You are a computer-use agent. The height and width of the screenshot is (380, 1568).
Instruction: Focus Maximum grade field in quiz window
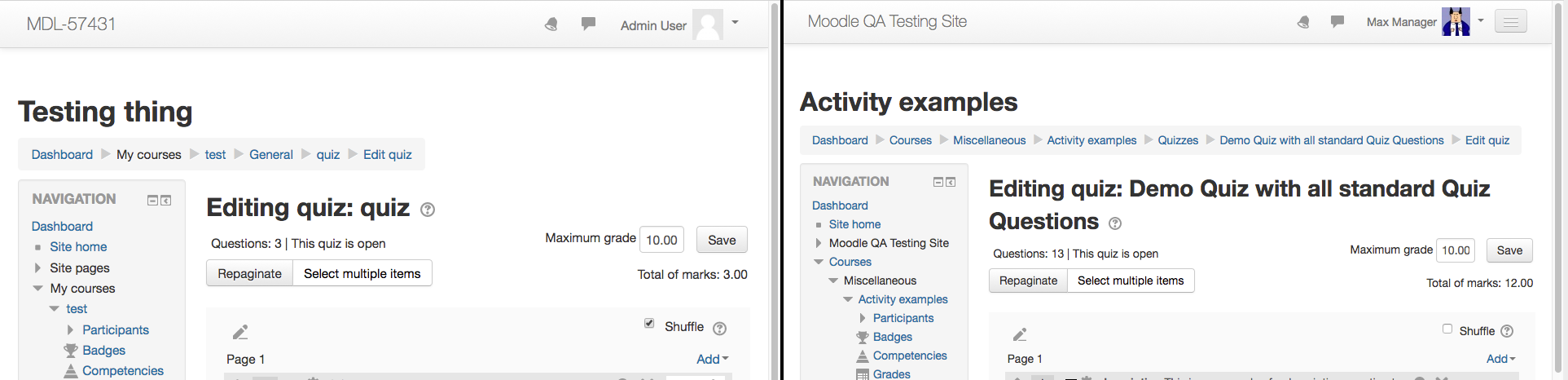(x=661, y=240)
